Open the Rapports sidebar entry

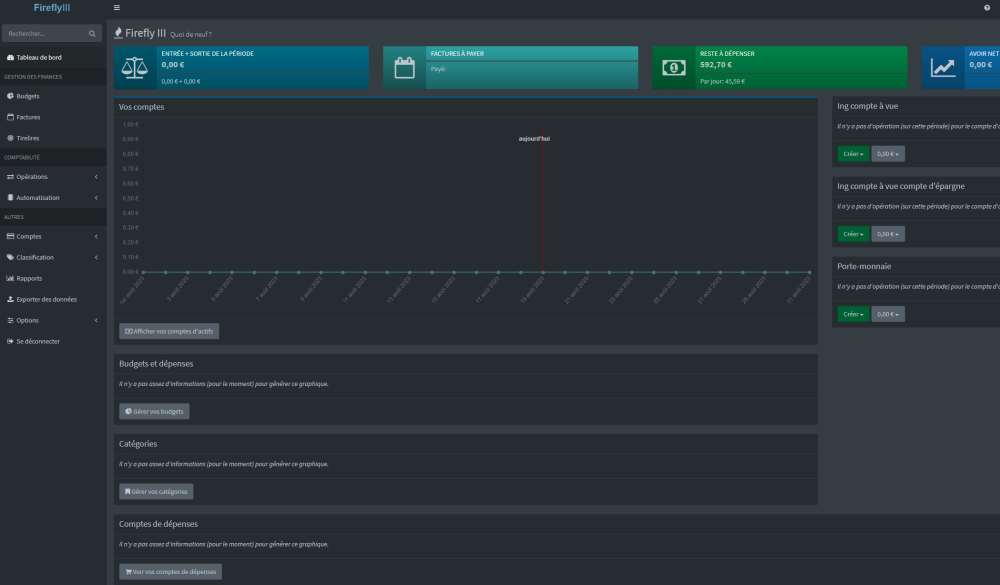[x=54, y=279]
